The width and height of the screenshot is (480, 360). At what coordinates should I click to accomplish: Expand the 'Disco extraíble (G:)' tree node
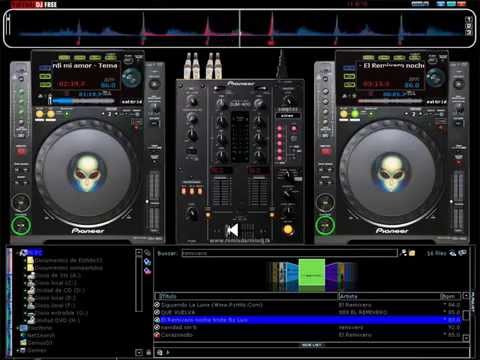pyautogui.click(x=25, y=313)
